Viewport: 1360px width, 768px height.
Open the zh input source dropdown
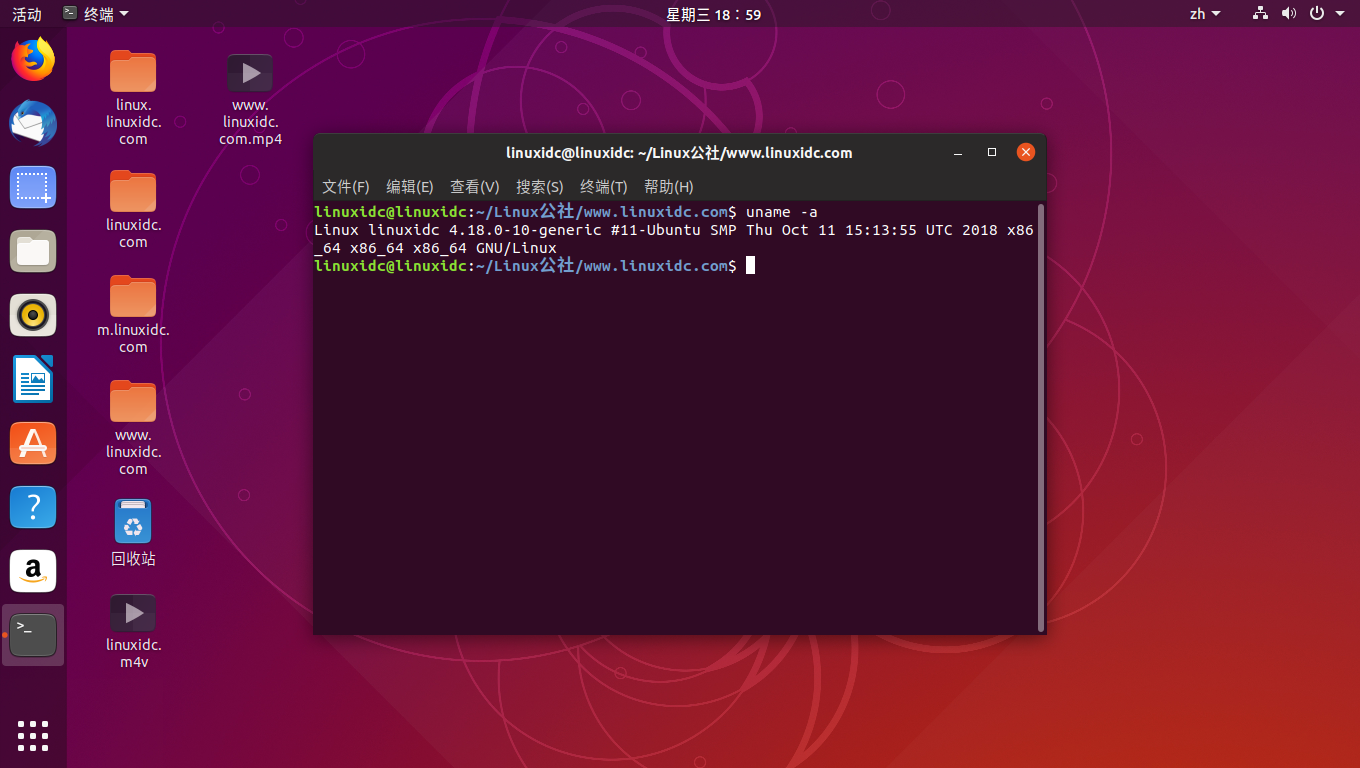point(1204,14)
